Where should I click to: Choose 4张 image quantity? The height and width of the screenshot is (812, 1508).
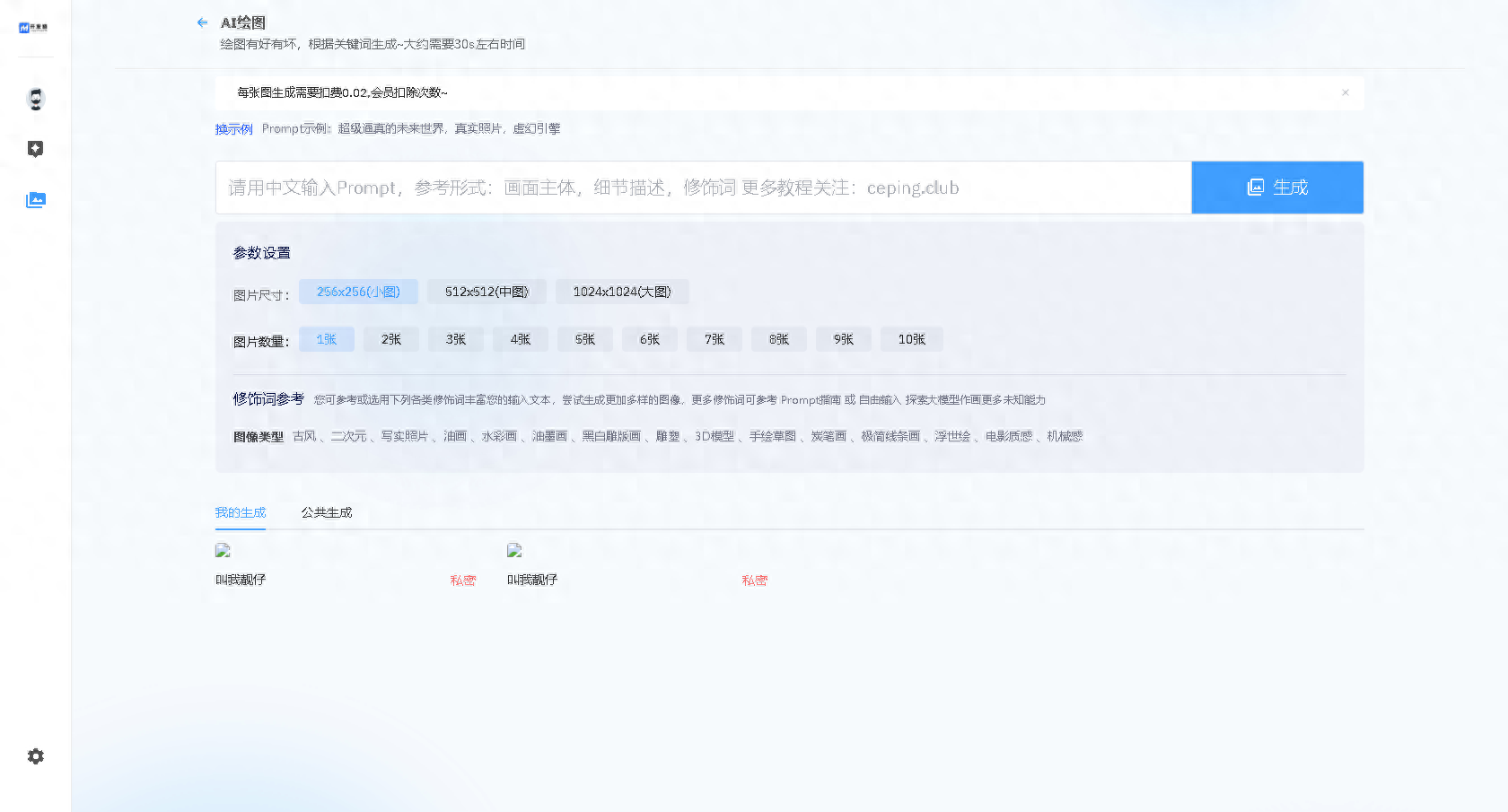coord(521,339)
